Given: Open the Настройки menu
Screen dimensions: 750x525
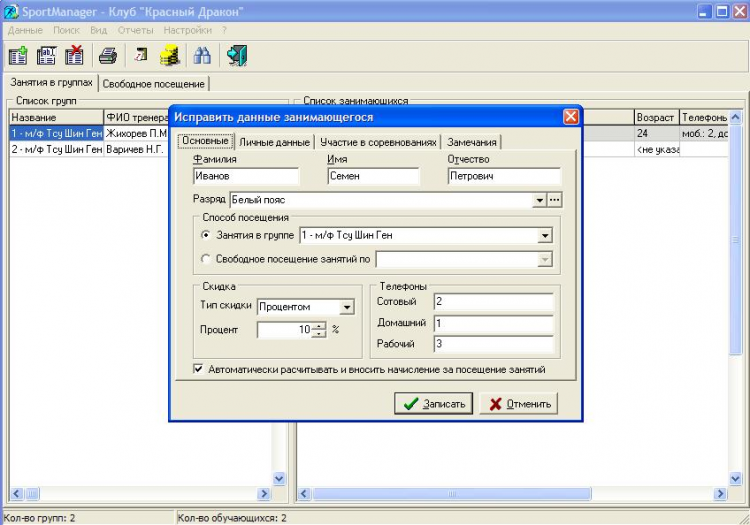Looking at the screenshot, I should [188, 30].
